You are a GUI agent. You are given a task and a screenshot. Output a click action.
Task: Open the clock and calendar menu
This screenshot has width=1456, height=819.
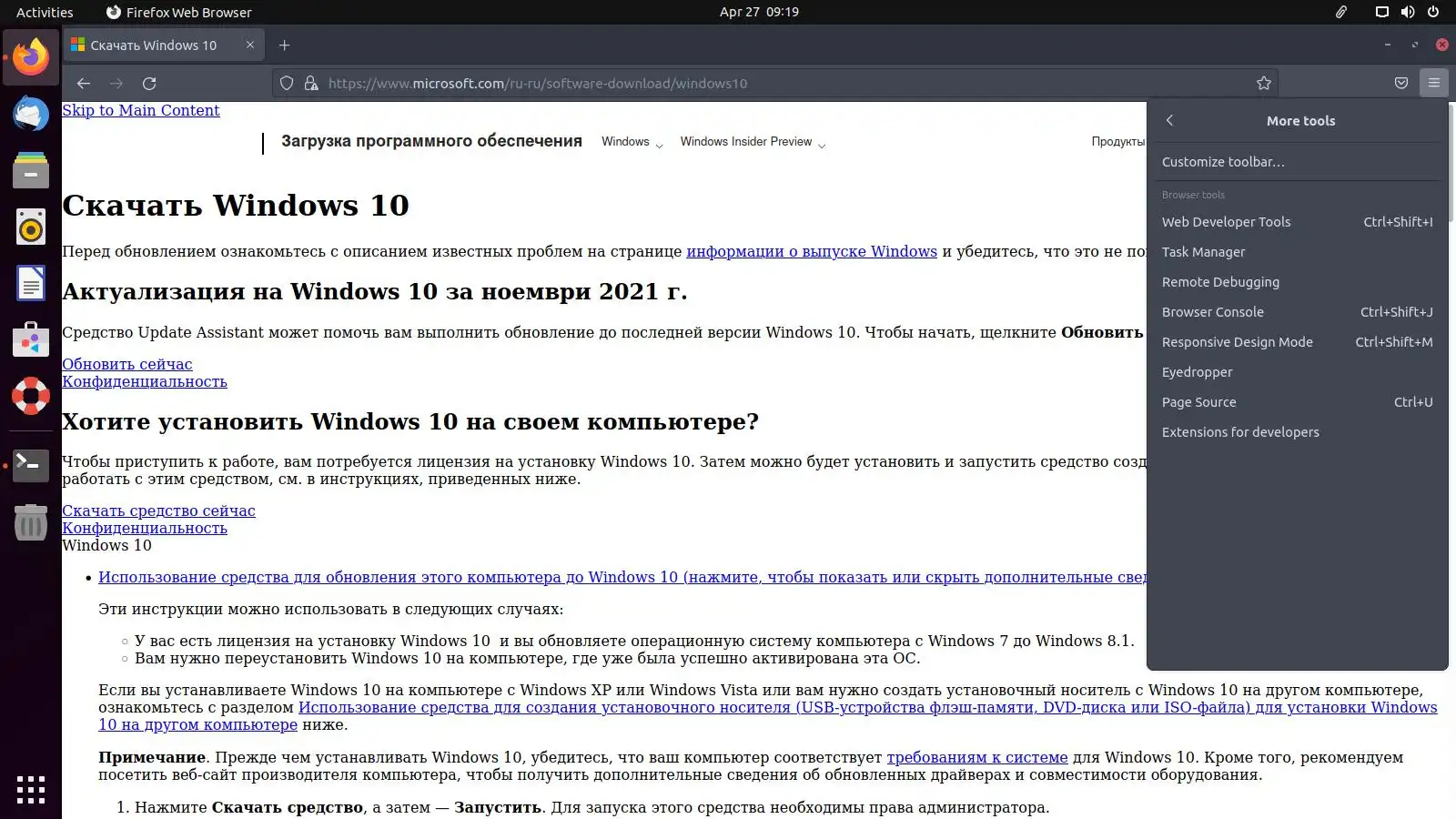pyautogui.click(x=759, y=12)
